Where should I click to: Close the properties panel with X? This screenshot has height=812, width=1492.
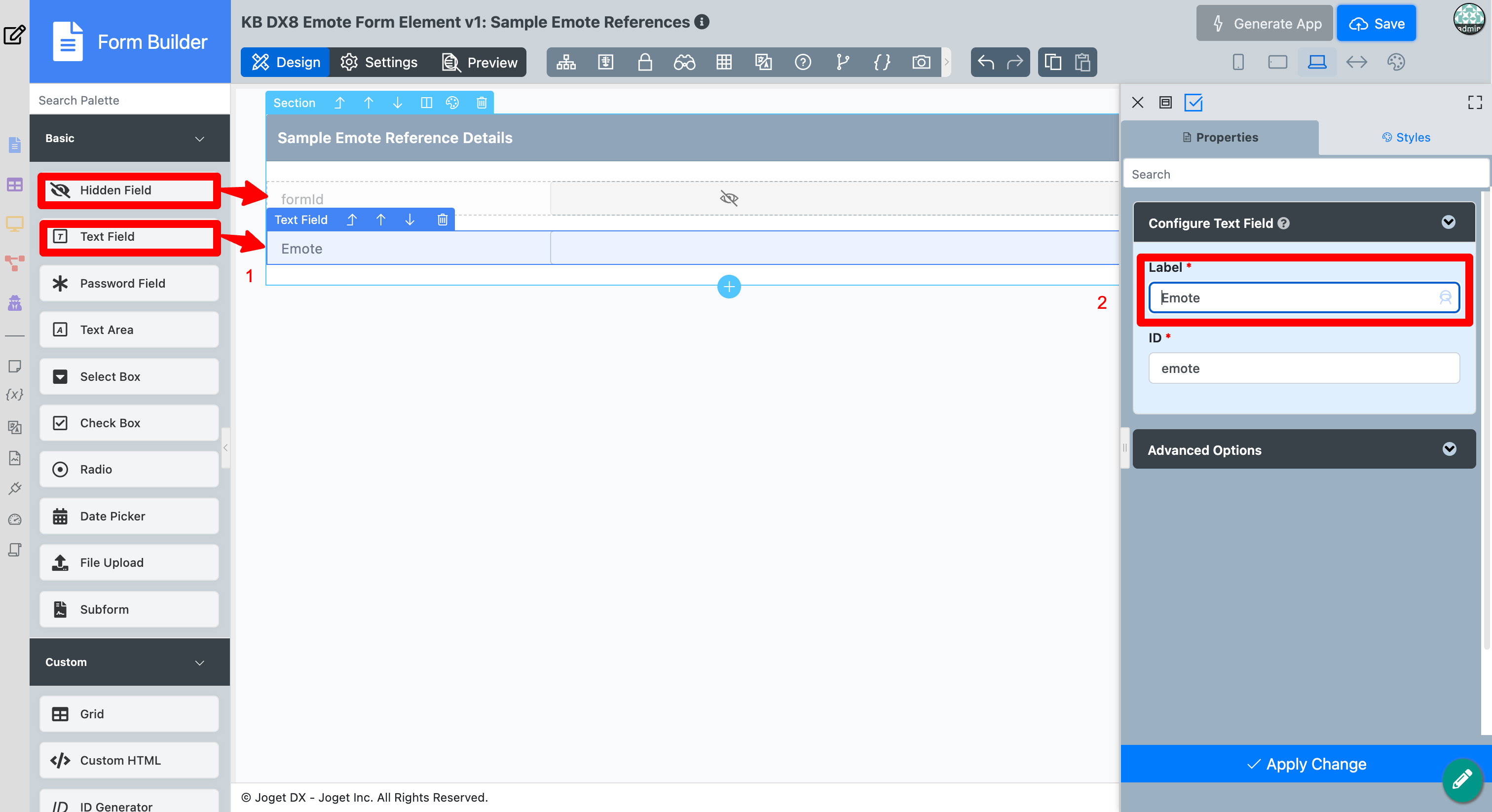coord(1138,103)
